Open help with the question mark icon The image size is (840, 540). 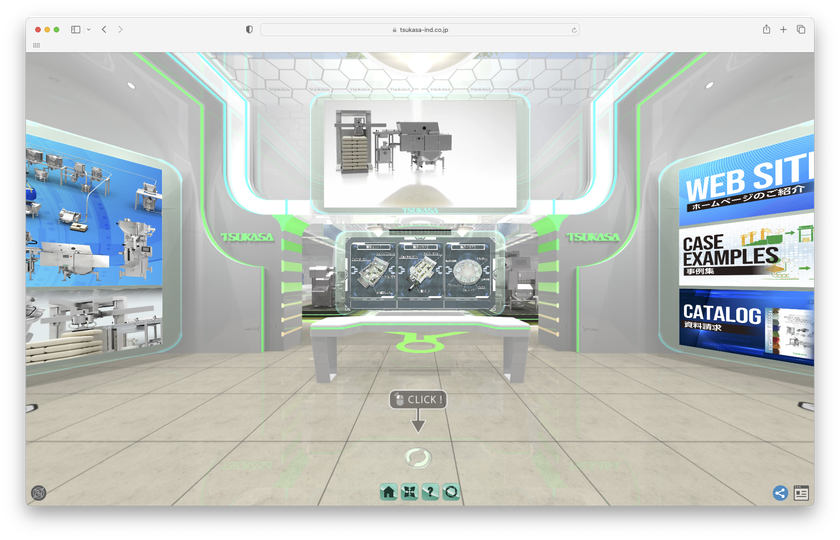(x=430, y=492)
